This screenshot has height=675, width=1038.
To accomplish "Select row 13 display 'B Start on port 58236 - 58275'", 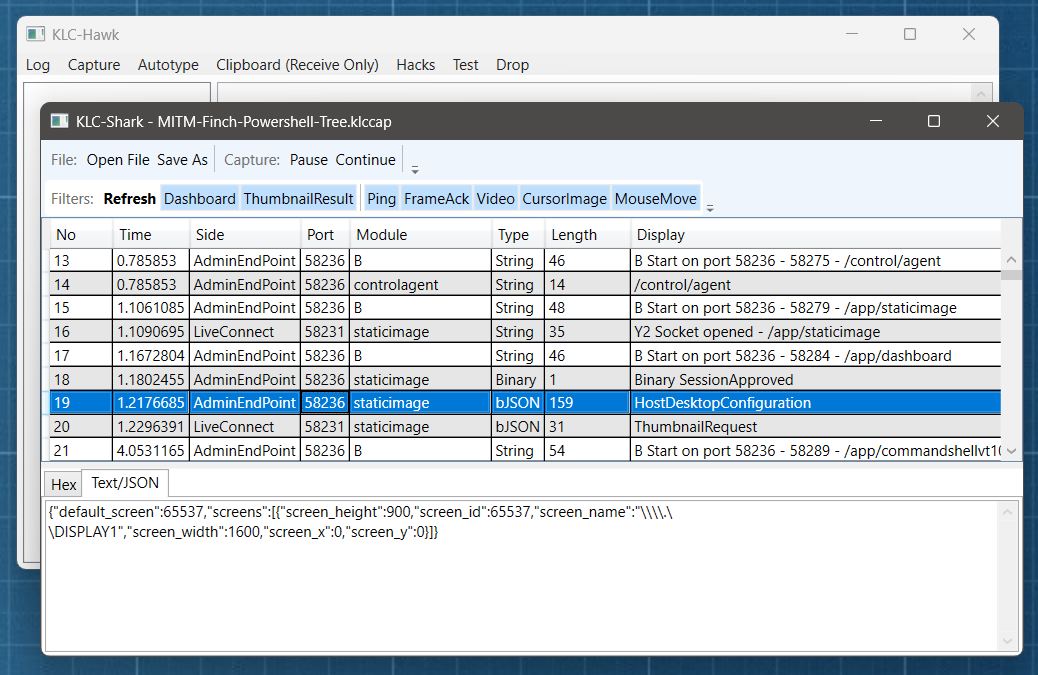I will coord(816,261).
